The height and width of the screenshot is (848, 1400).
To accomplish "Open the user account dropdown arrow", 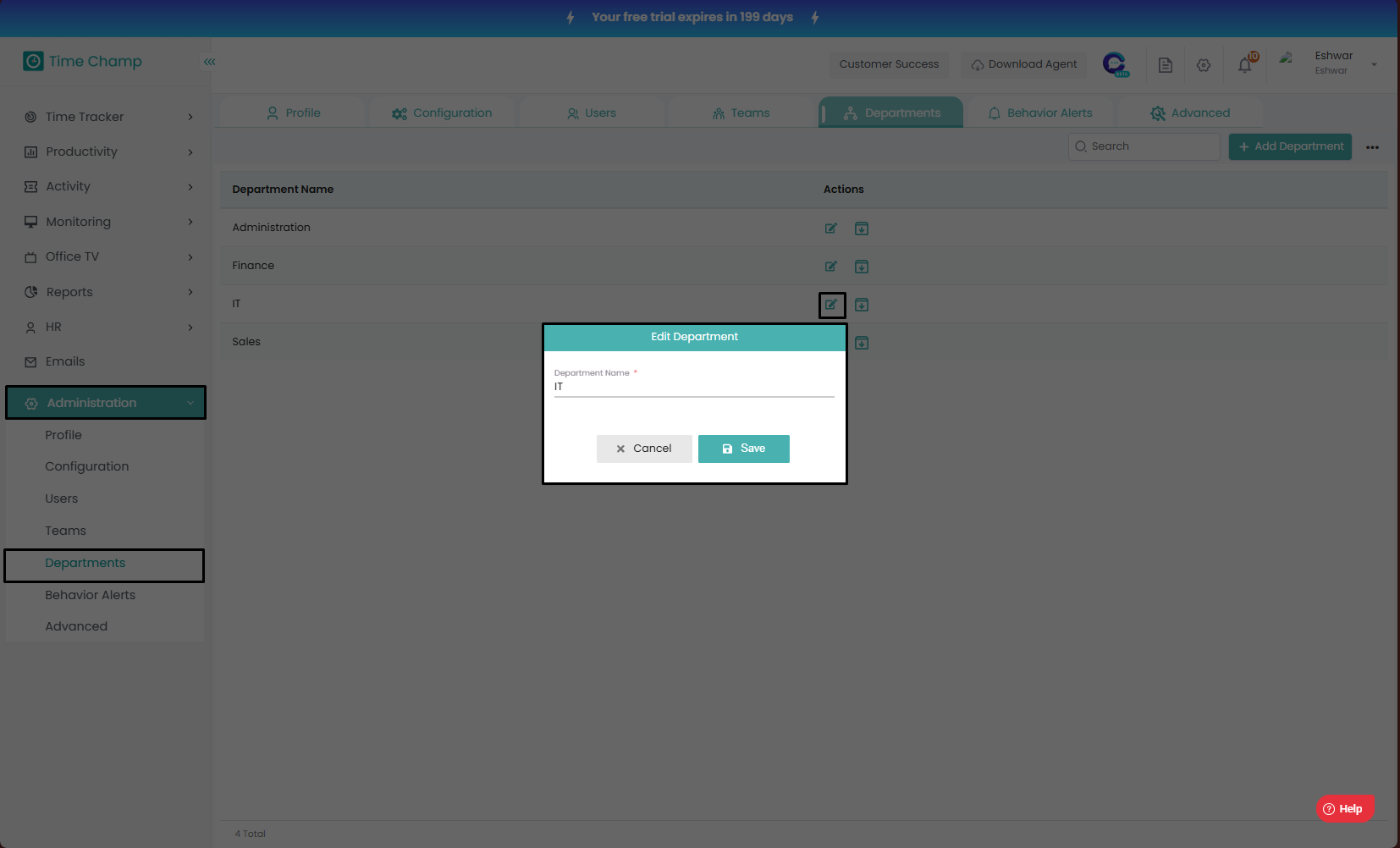I will pos(1374,64).
